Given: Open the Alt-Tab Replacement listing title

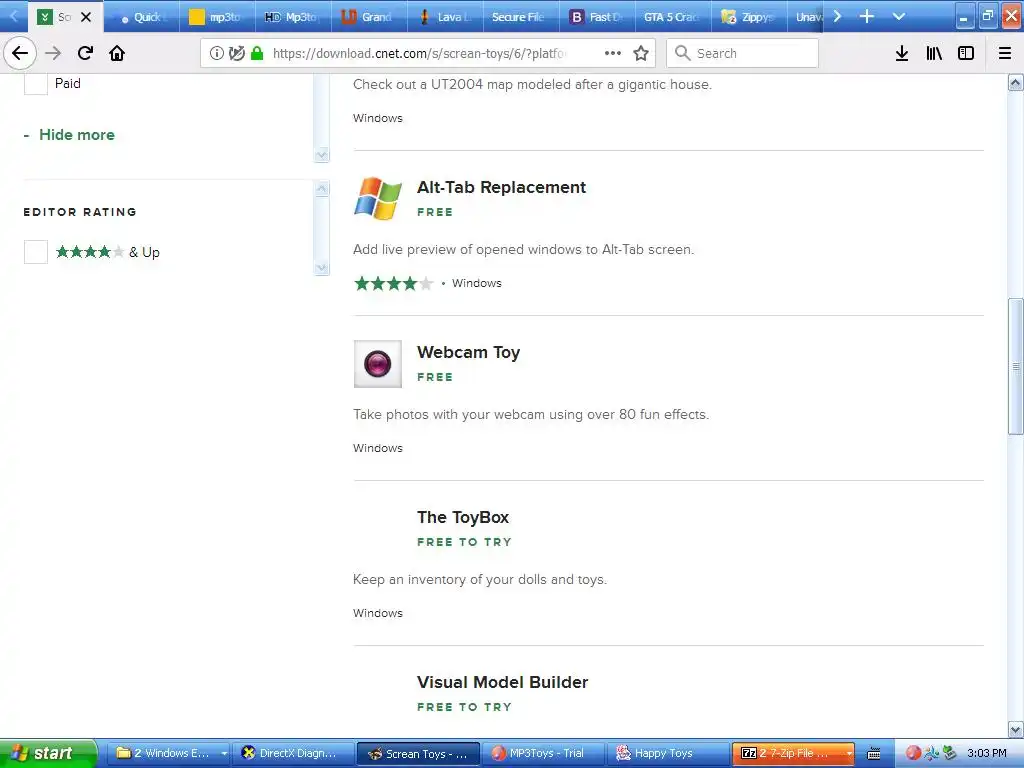Looking at the screenshot, I should tap(501, 187).
